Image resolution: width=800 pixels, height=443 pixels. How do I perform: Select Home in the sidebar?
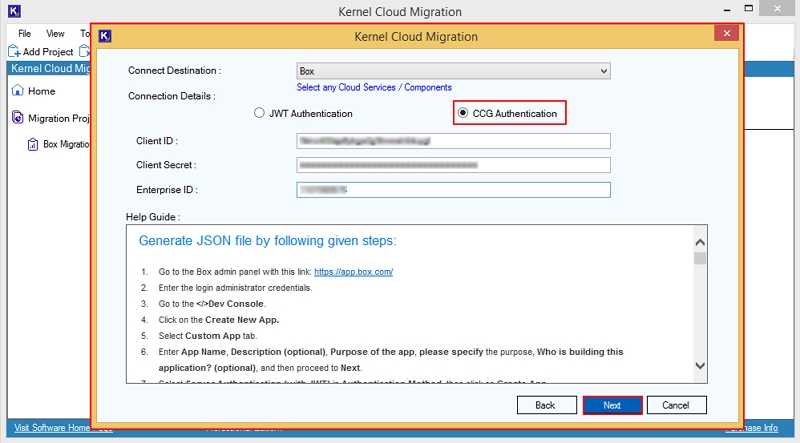[x=41, y=91]
